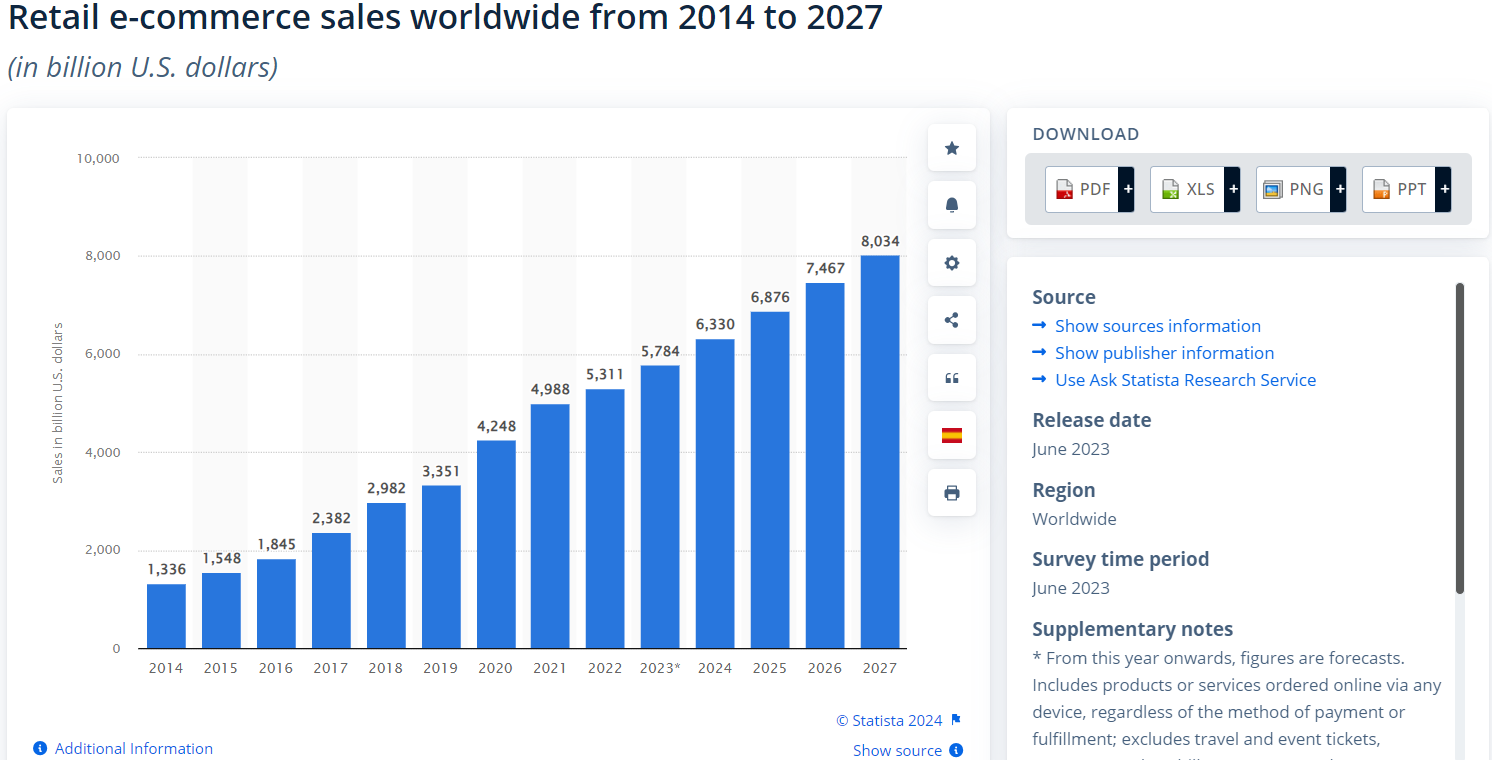Download the chart as PPT
Screen dimensions: 1492x760
pyautogui.click(x=1406, y=189)
